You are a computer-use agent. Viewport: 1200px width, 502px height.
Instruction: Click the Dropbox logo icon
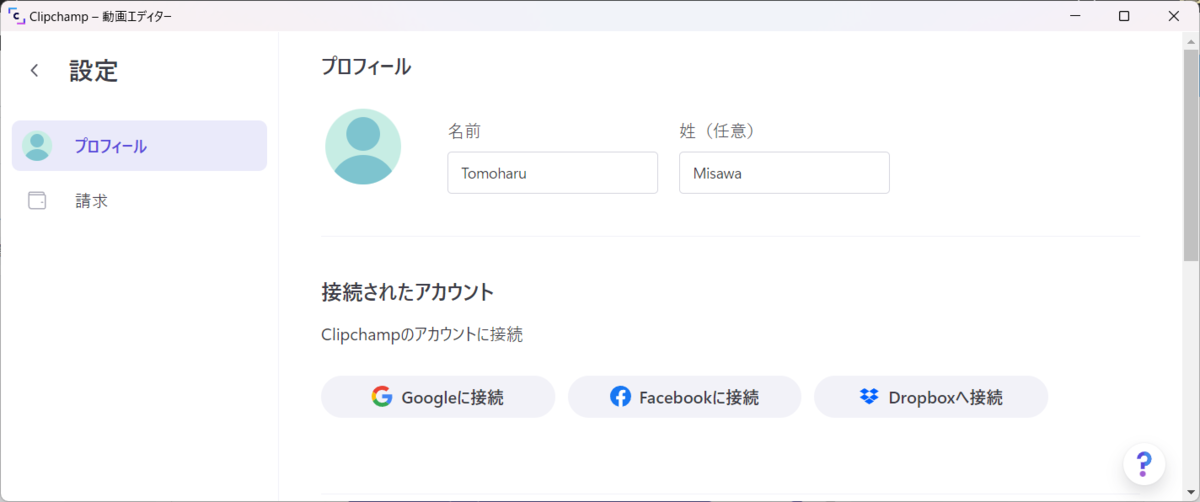869,397
